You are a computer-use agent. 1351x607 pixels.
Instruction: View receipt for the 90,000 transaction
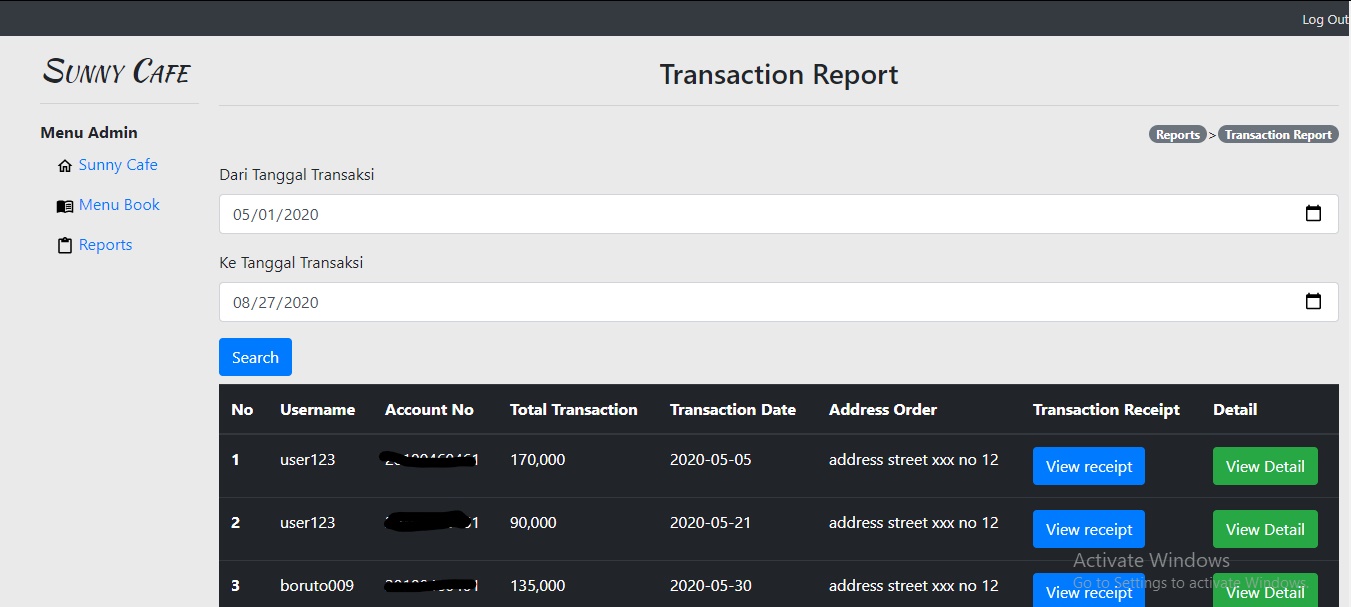(1088, 529)
